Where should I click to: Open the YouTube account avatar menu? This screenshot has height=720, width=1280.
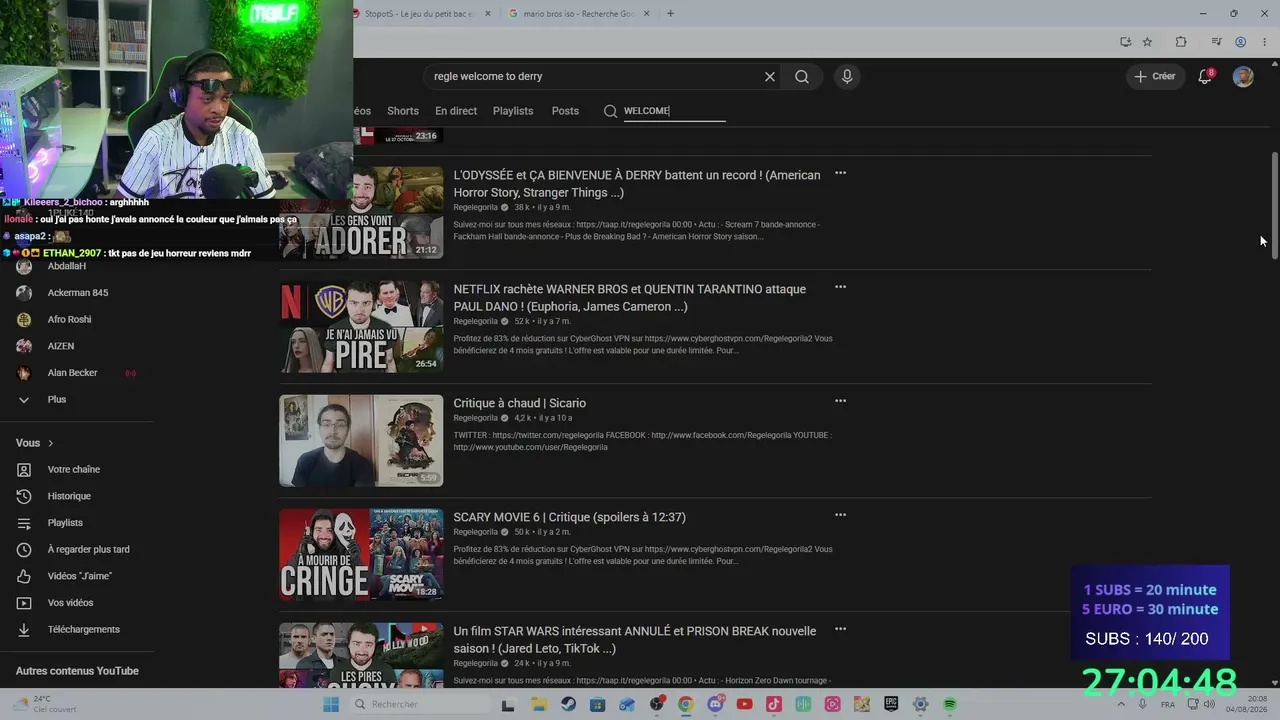tap(1243, 76)
